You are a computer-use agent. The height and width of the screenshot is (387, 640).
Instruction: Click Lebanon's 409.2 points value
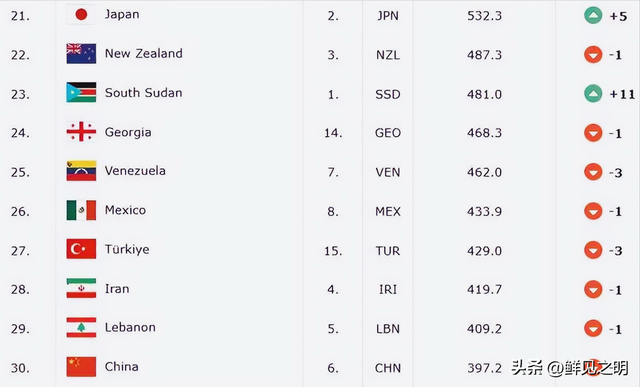[x=484, y=329]
